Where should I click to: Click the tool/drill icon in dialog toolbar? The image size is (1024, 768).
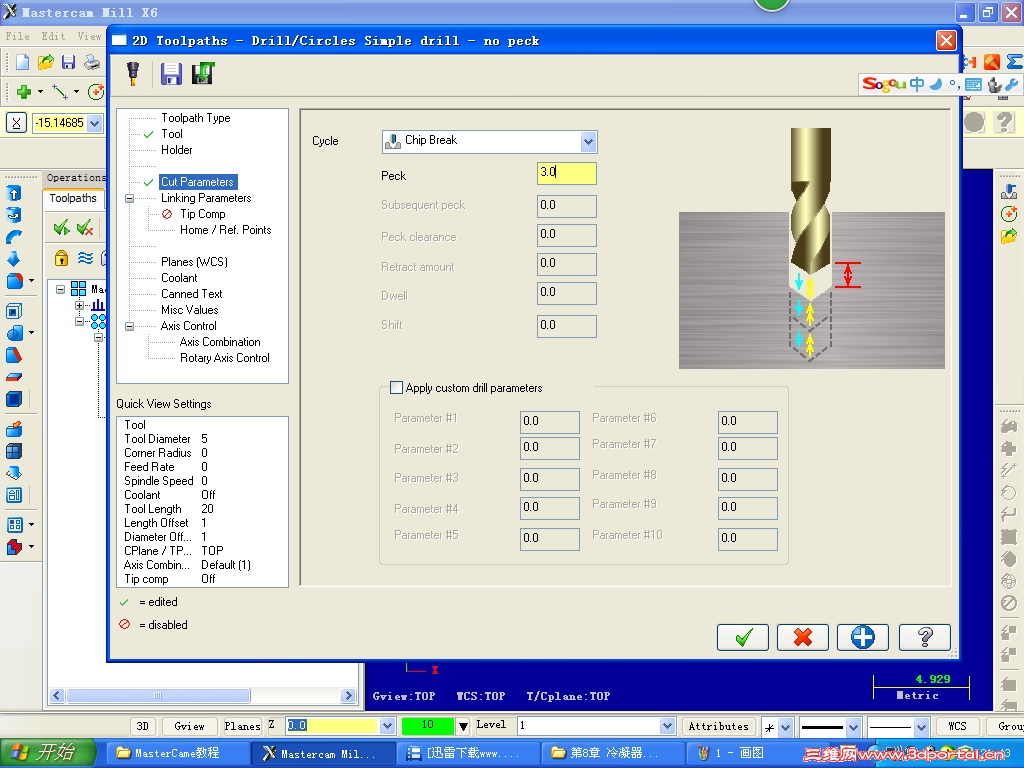[x=133, y=73]
